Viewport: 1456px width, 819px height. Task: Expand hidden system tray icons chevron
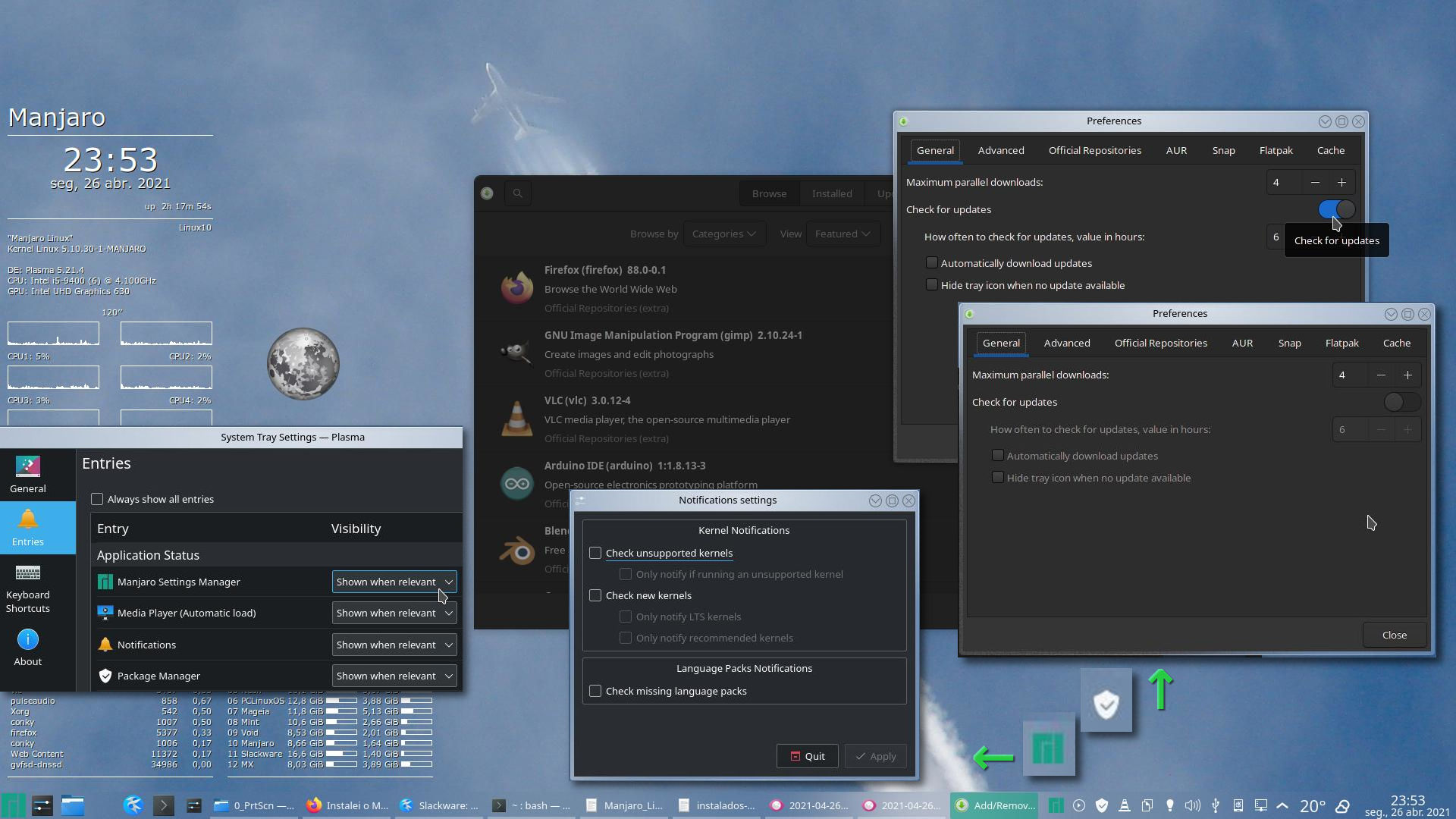[1282, 805]
